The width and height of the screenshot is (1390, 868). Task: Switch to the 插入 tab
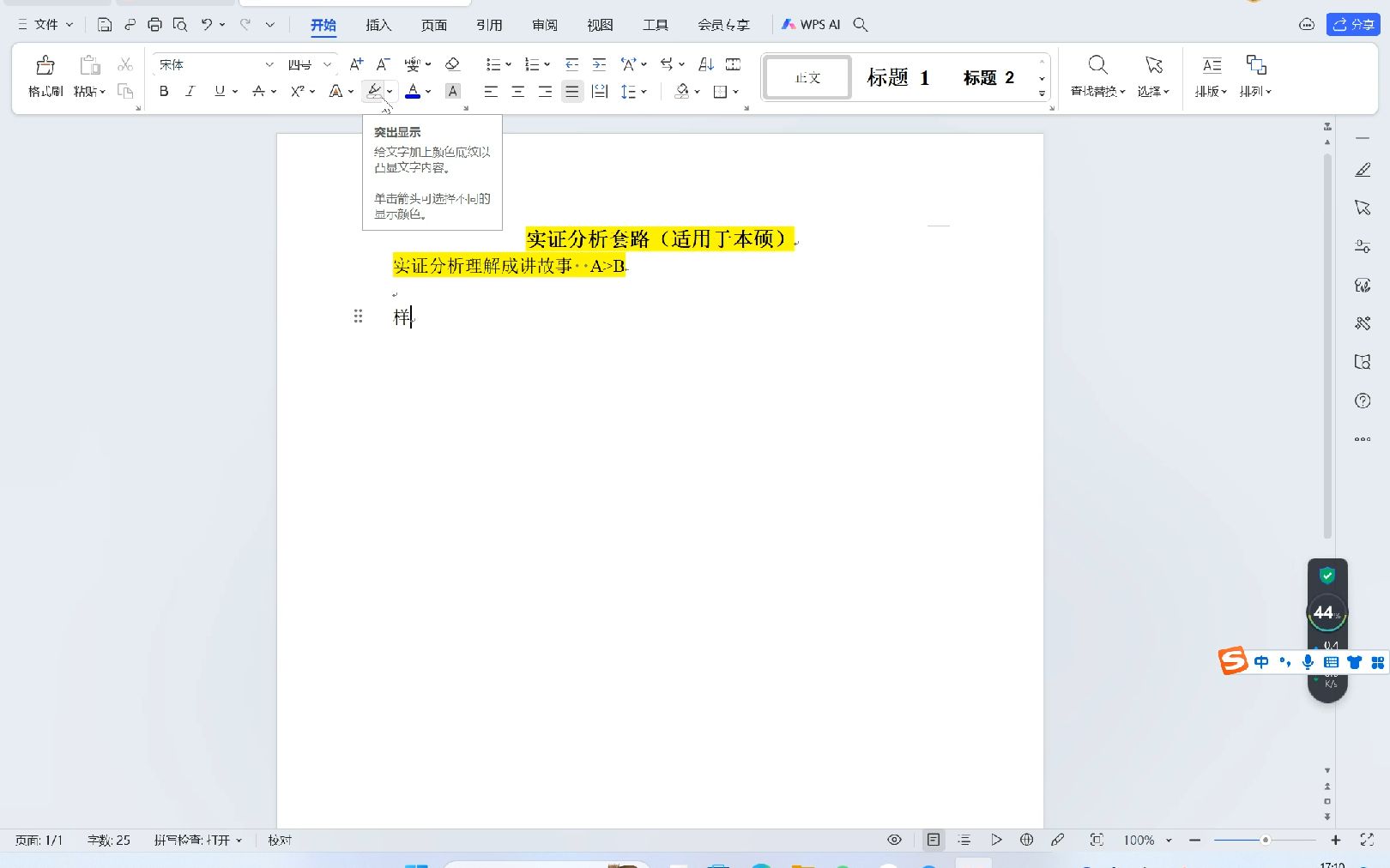[x=378, y=25]
